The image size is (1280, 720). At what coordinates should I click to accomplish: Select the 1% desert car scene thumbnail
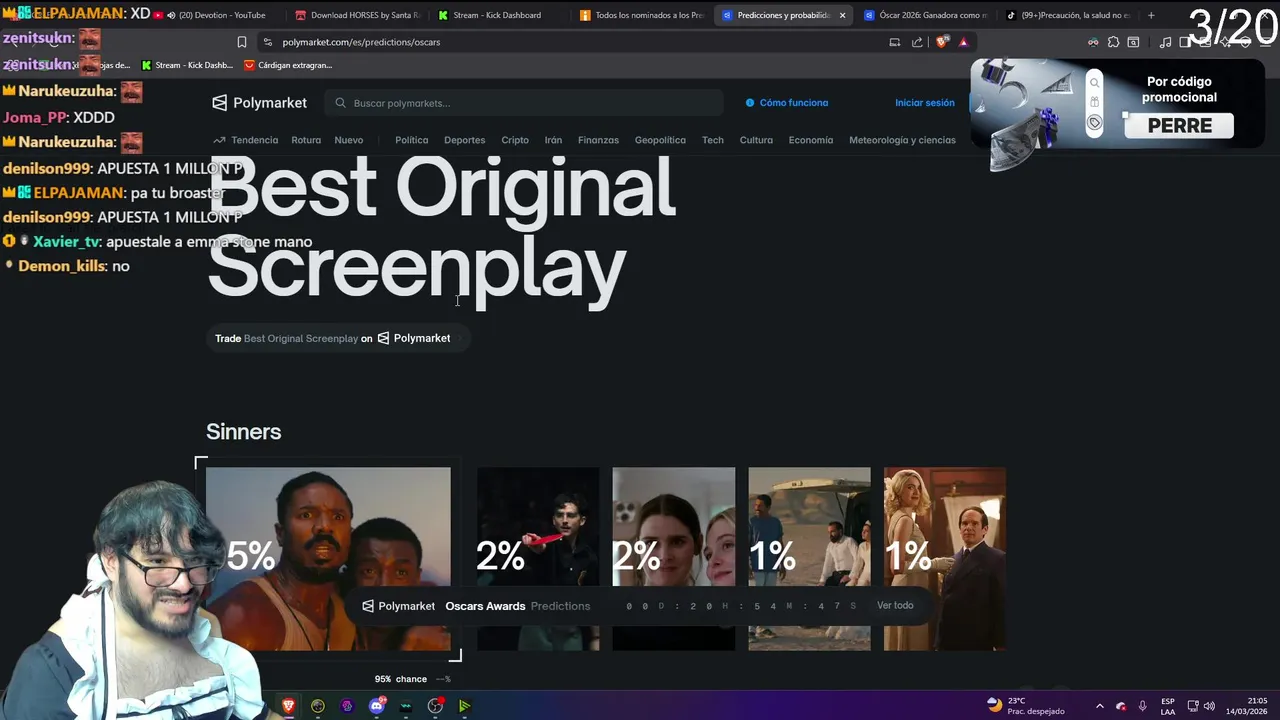point(810,559)
